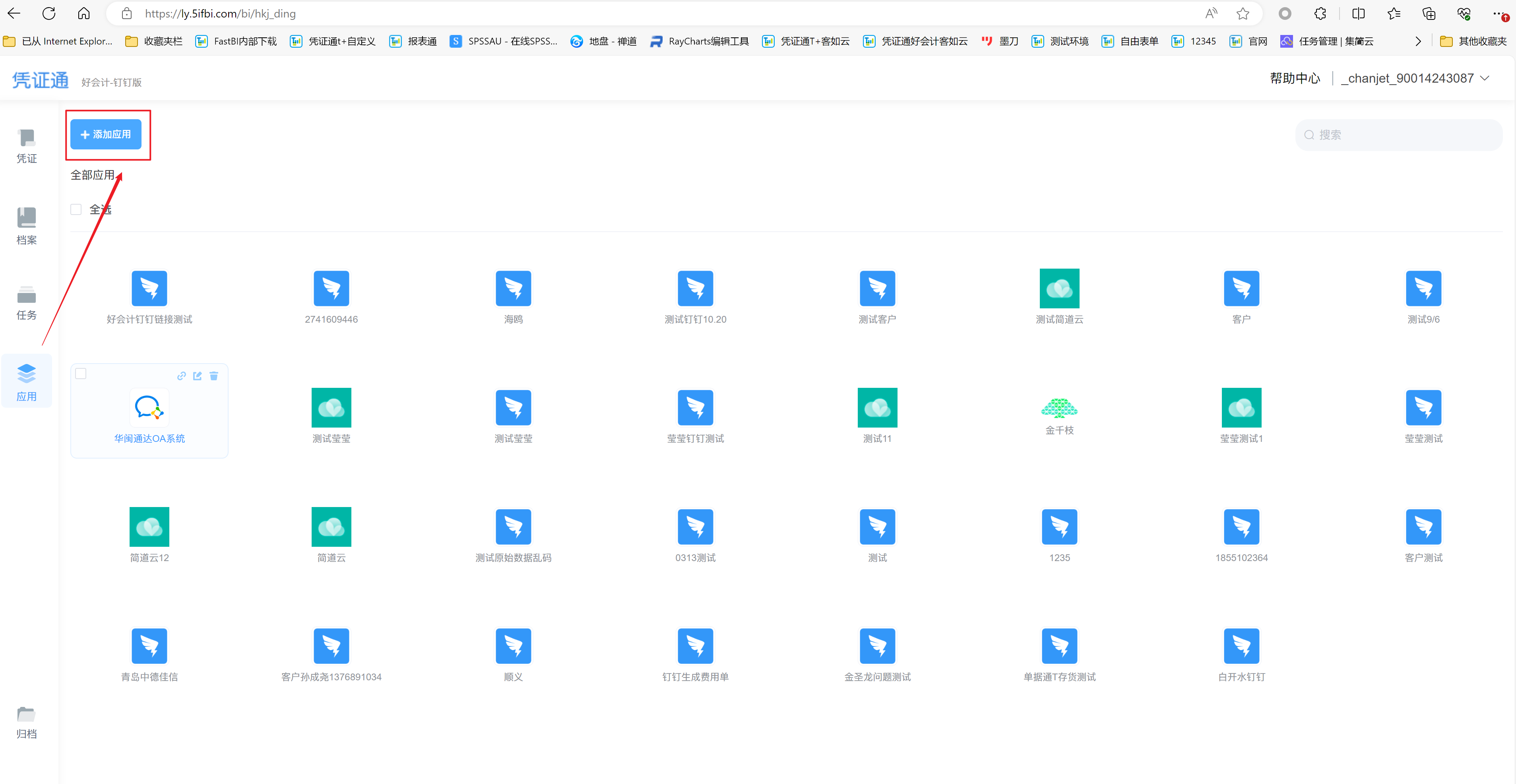Open the 测试 app icon
The width and height of the screenshot is (1516, 784).
[x=877, y=527]
